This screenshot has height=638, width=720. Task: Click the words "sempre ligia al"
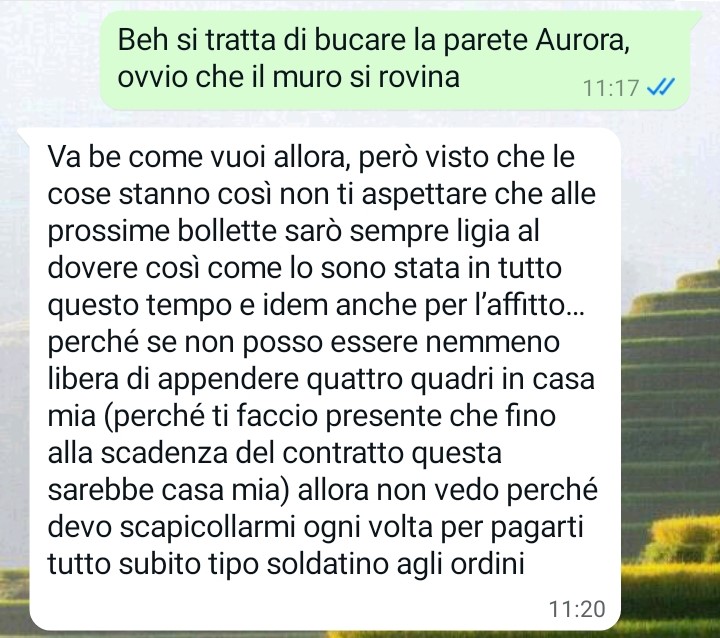point(444,231)
